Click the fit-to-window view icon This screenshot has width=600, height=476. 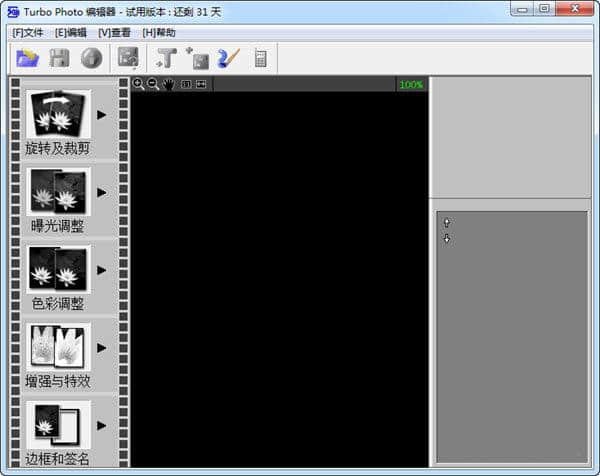click(x=201, y=84)
